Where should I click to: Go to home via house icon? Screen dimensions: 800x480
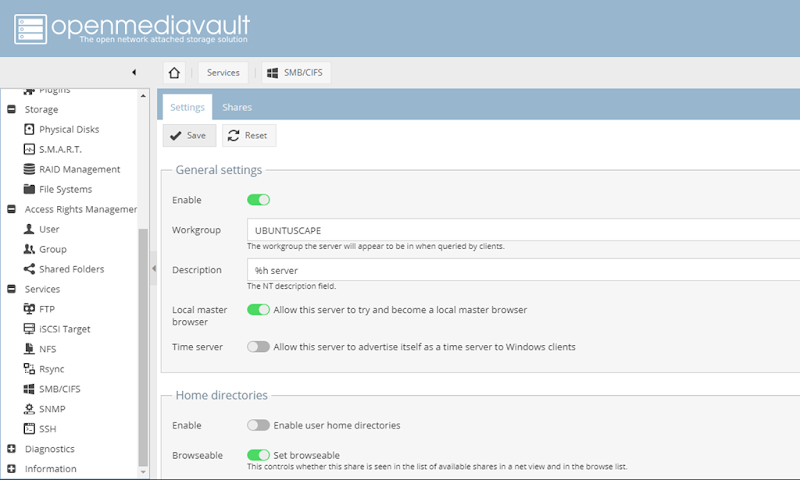tap(174, 72)
